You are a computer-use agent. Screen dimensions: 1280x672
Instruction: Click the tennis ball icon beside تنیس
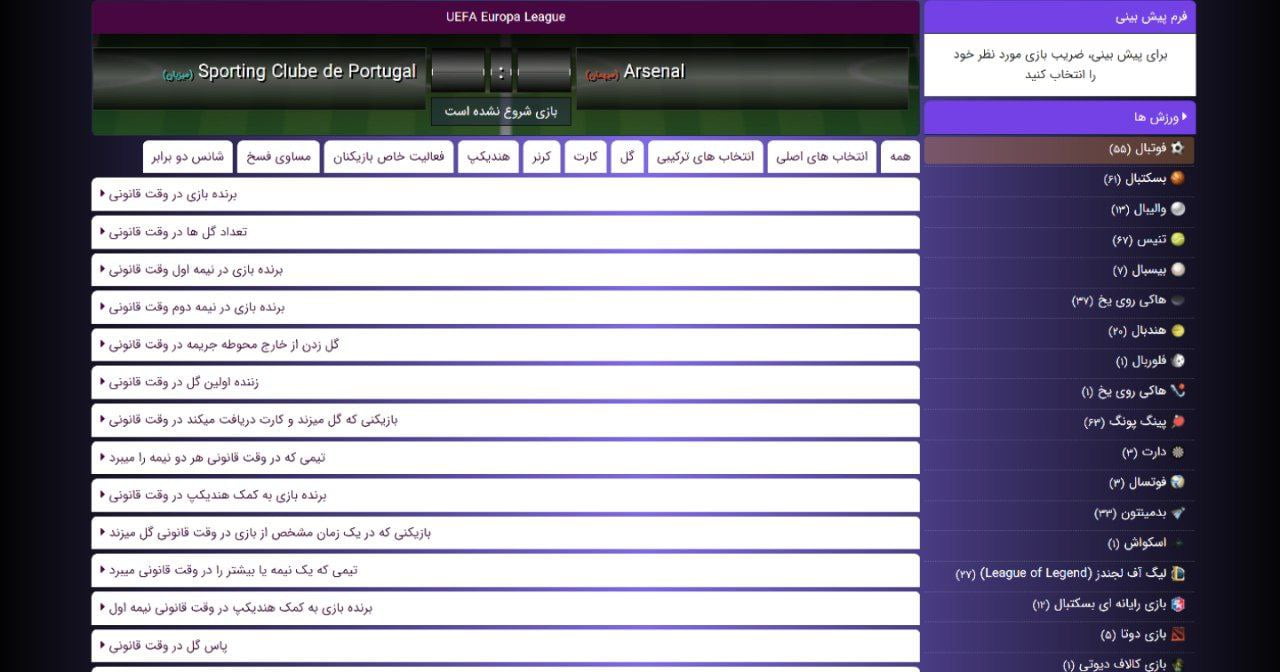pyautogui.click(x=1177, y=240)
